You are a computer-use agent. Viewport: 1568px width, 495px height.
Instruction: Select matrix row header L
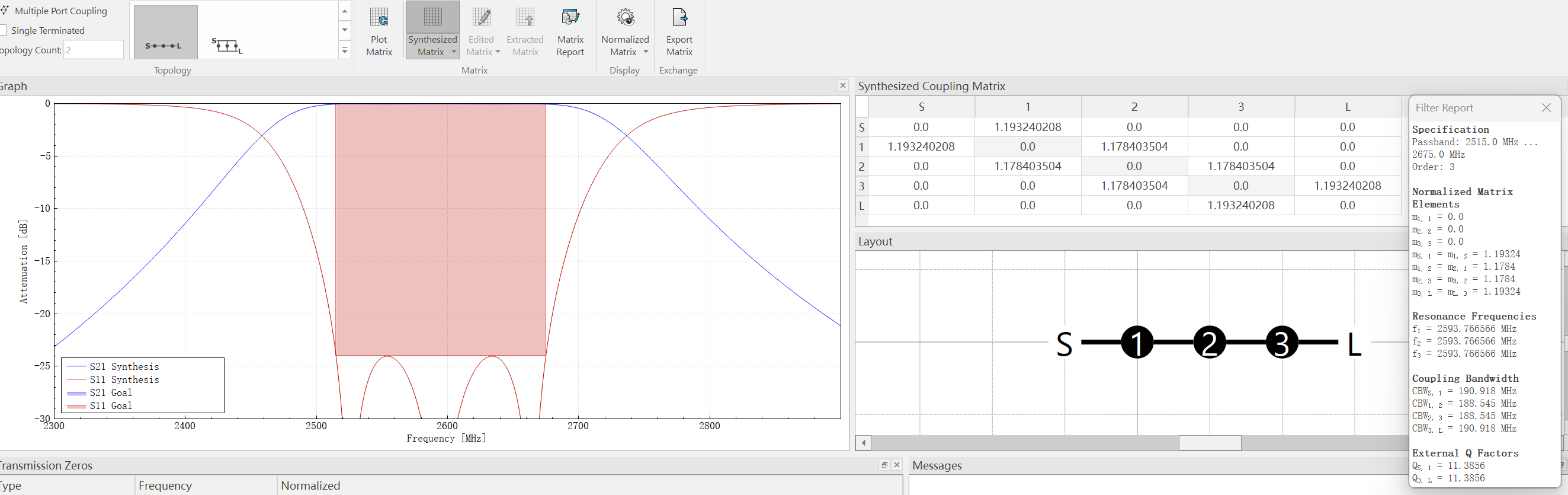862,205
